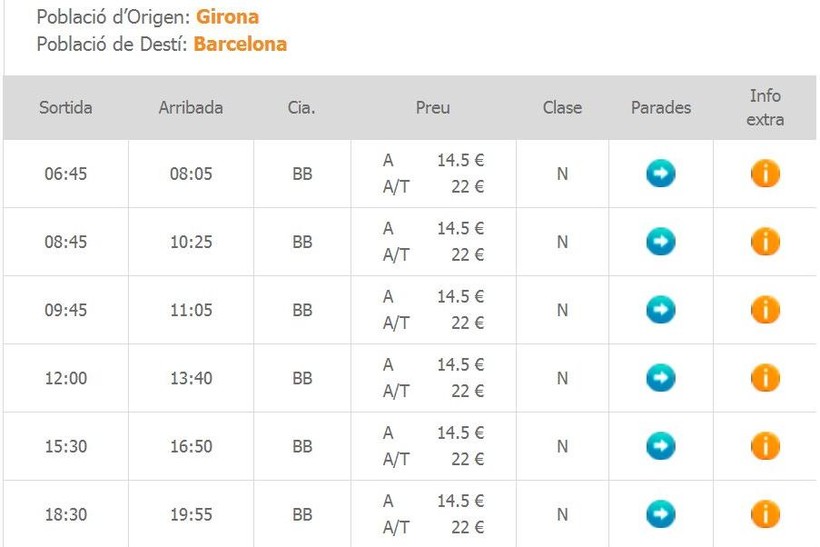Show stops for the 18:30 departure
Viewport: 820px width, 547px height.
[660, 514]
